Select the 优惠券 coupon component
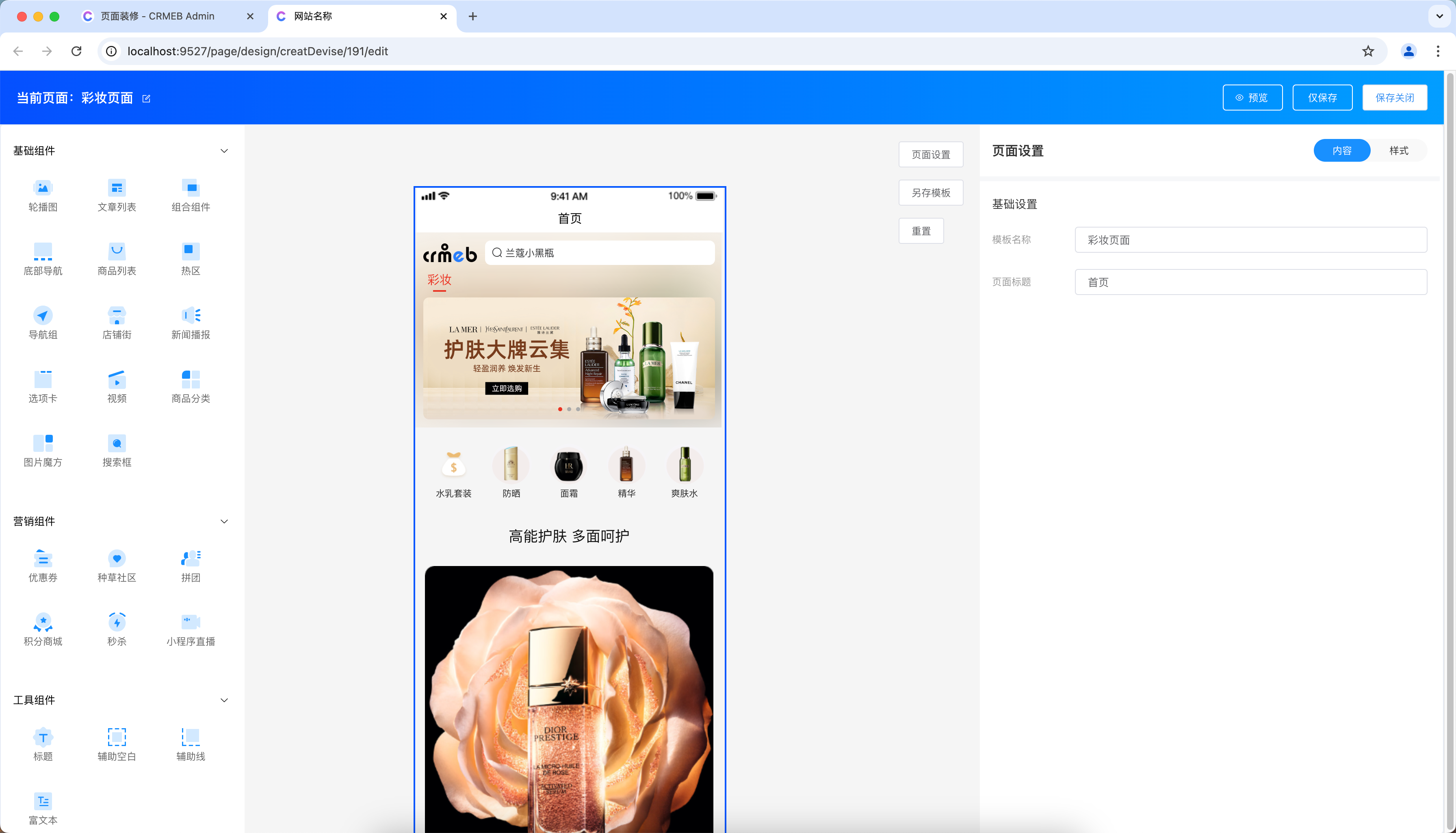Screen dimensions: 1456x833 [43, 566]
